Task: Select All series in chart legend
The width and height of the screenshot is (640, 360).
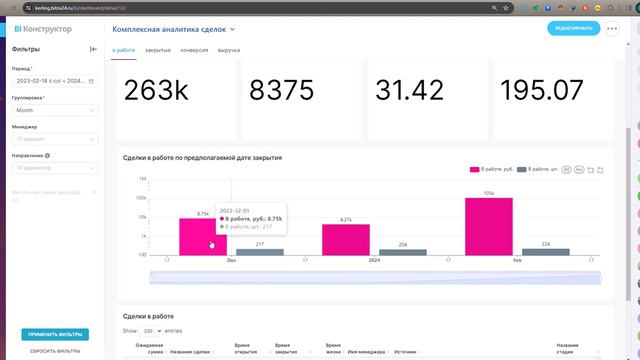Action: (x=566, y=169)
